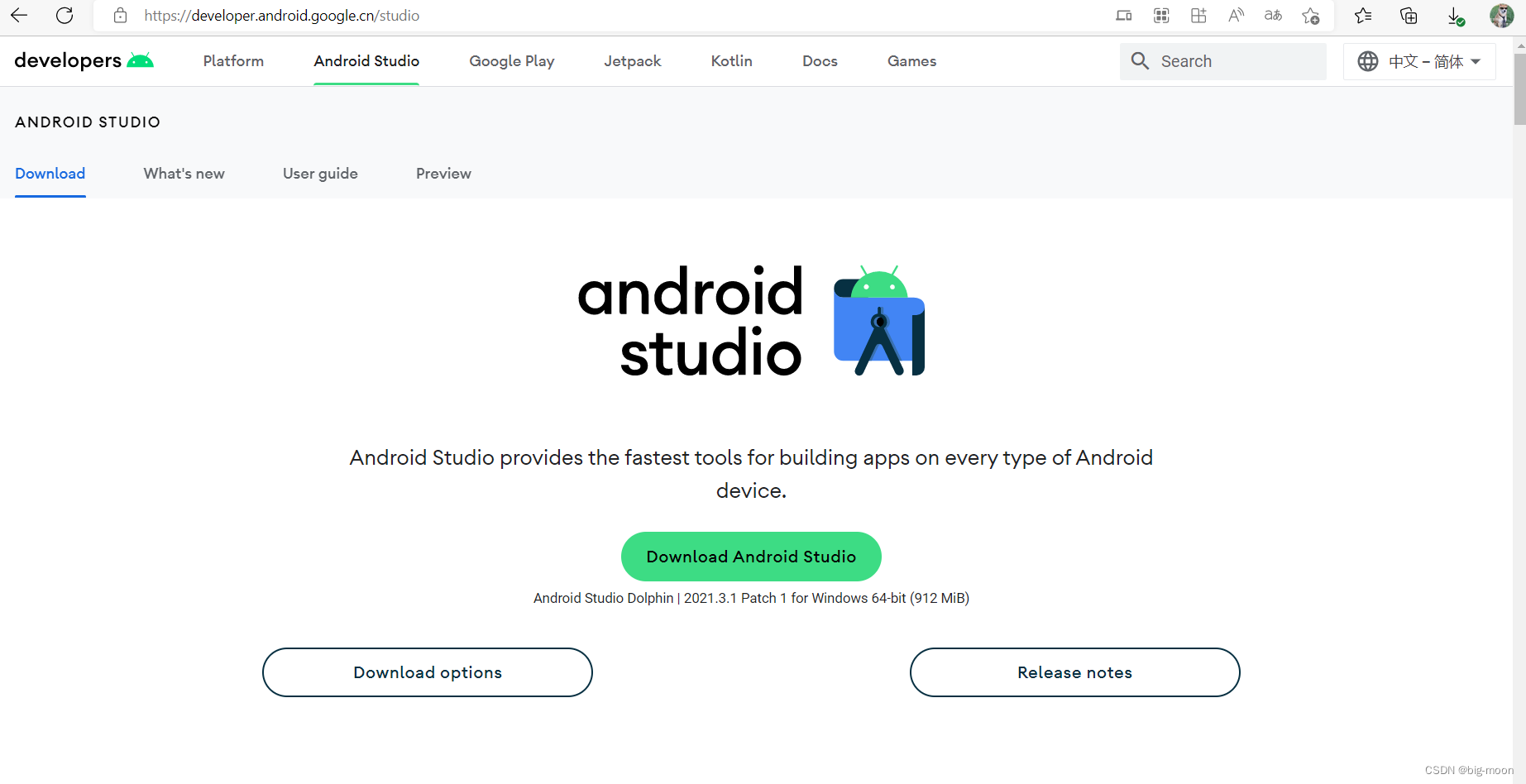
Task: Switch to the What's new tab
Action: pos(184,173)
